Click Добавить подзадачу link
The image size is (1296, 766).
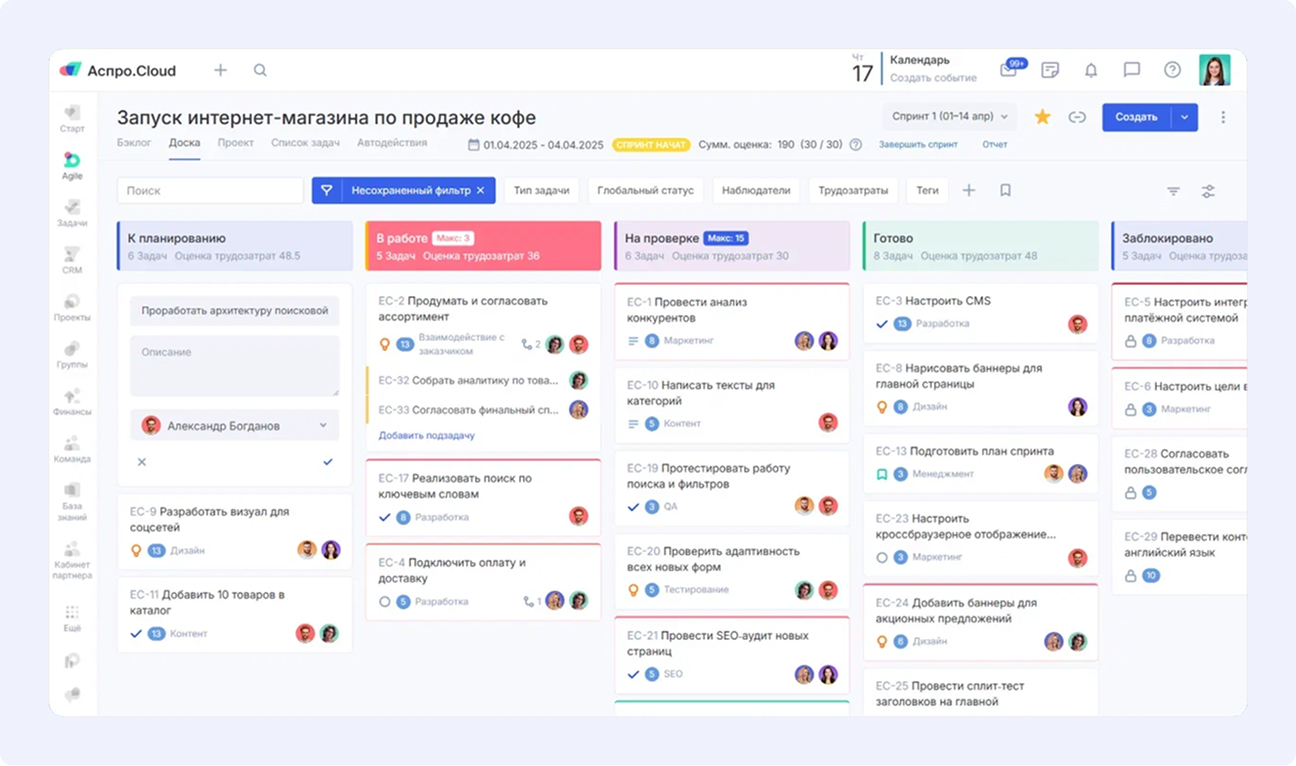[426, 436]
